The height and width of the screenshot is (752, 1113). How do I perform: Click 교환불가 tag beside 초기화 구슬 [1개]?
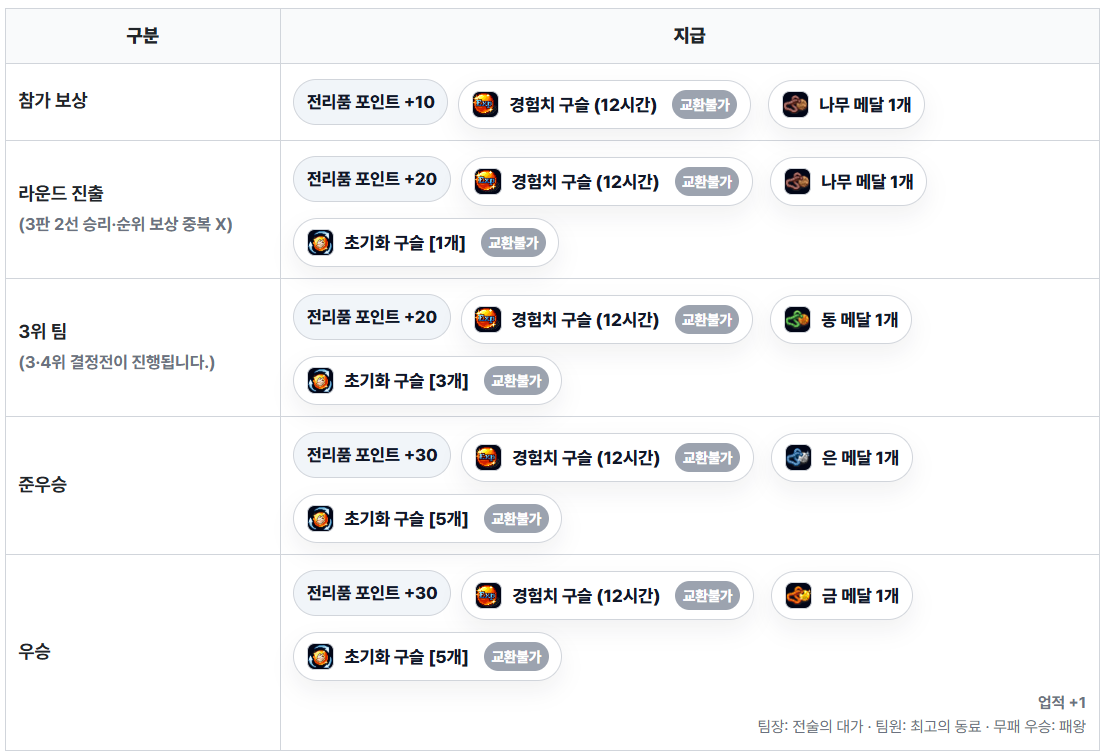(x=513, y=243)
